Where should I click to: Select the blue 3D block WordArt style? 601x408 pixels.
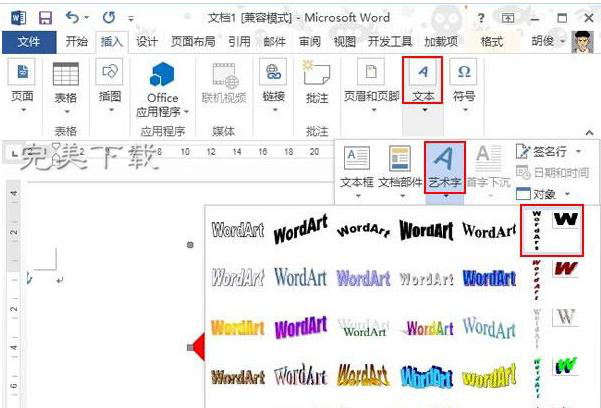click(x=426, y=377)
